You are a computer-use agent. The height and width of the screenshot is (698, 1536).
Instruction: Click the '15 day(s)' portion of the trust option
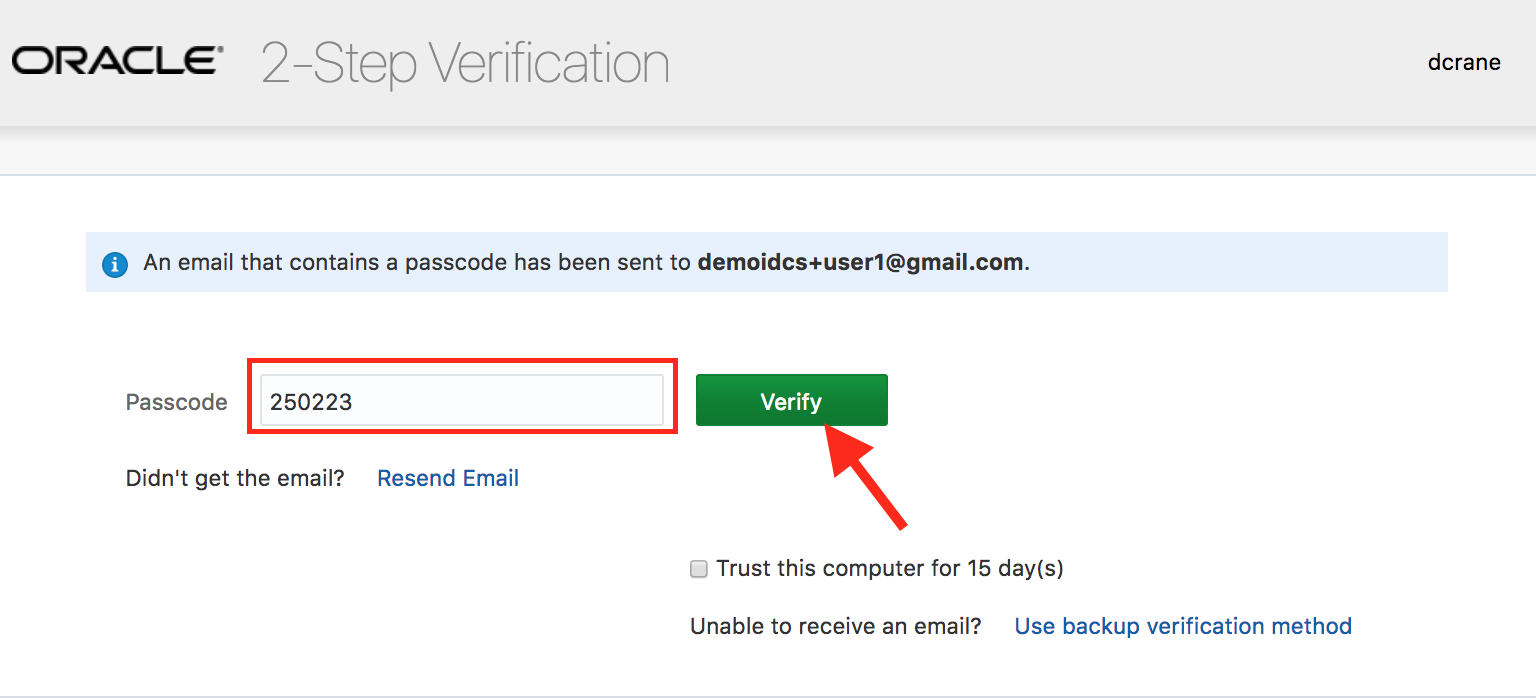click(x=1015, y=569)
